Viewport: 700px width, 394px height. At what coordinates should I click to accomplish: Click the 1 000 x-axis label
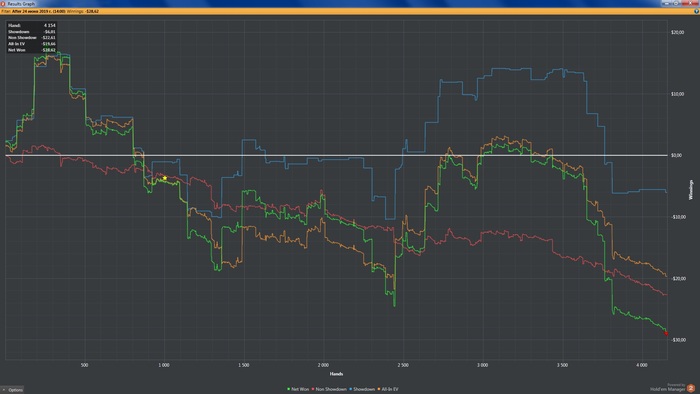(x=164, y=365)
